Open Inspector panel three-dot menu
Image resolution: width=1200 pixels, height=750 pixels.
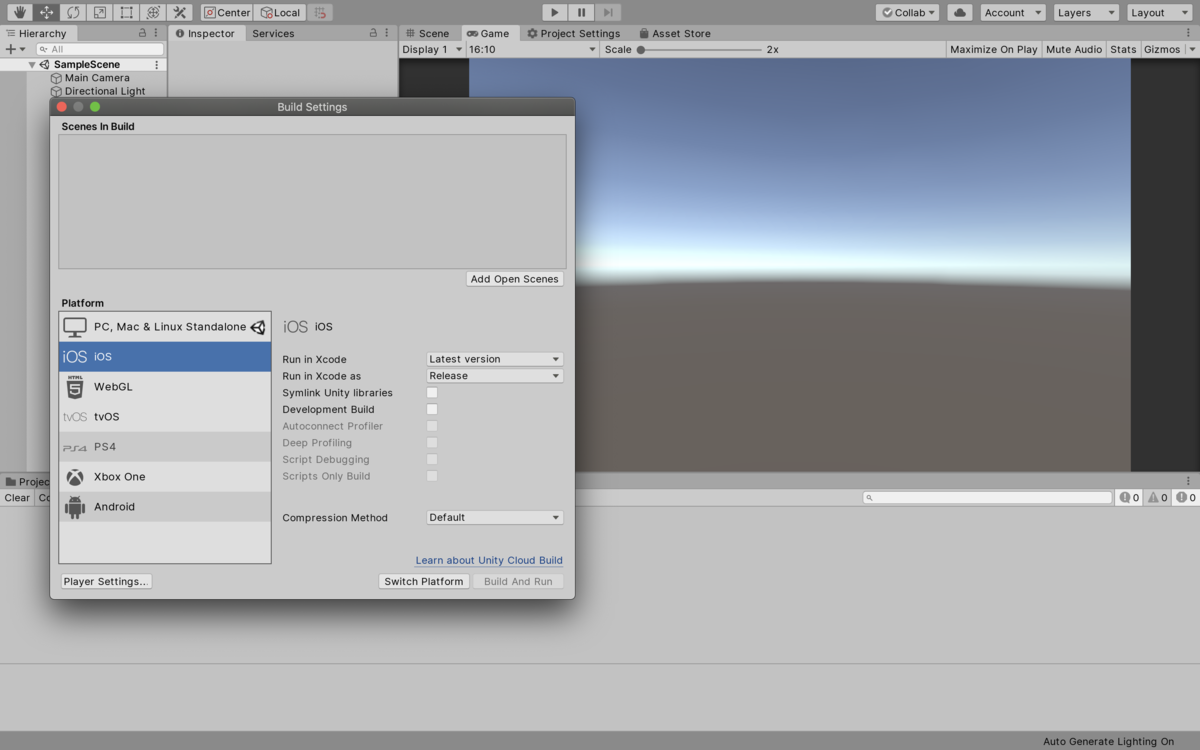[x=387, y=33]
